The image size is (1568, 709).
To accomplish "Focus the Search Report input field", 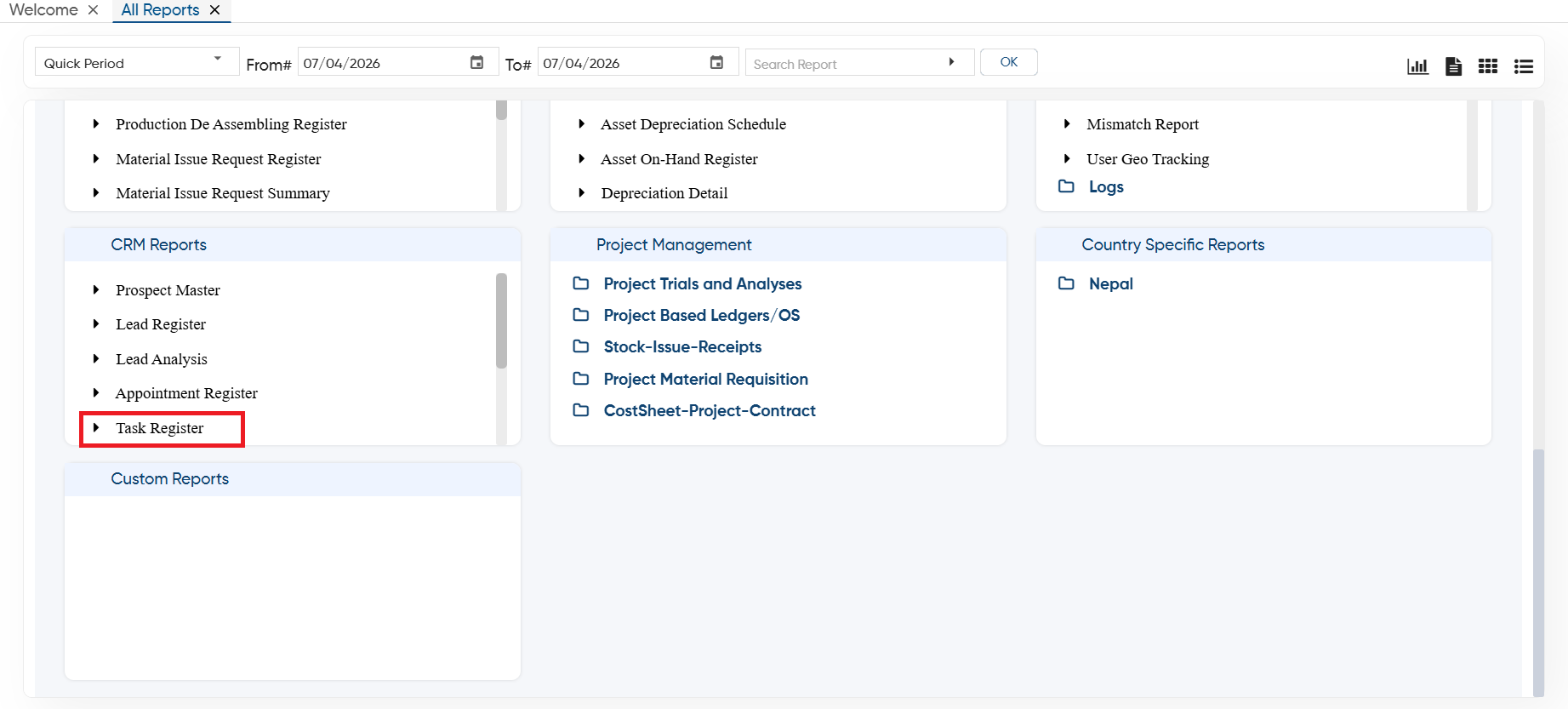I will pos(847,63).
